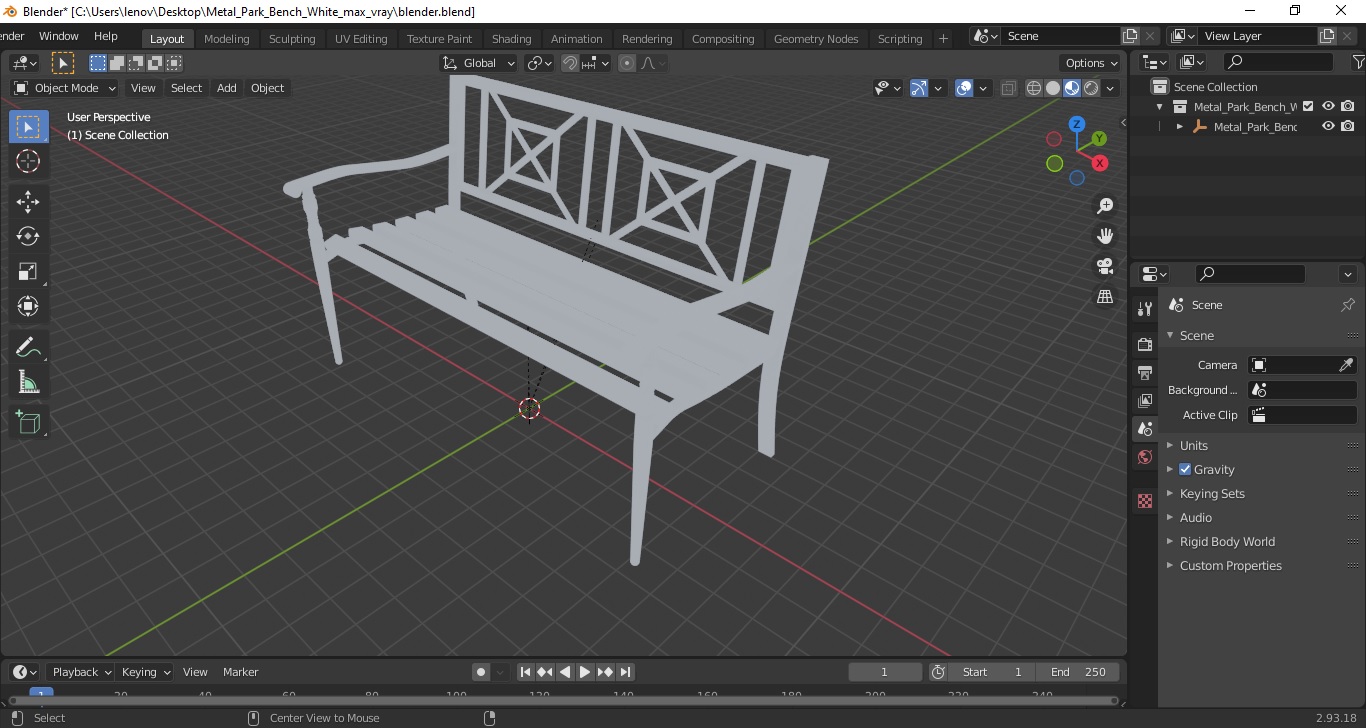Click the Zoom viewport magnifier icon
Screen dimensions: 1366x728
[1105, 206]
